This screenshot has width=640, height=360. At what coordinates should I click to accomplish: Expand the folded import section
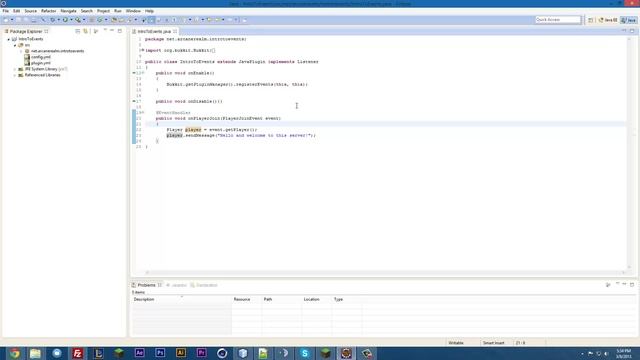click(142, 50)
